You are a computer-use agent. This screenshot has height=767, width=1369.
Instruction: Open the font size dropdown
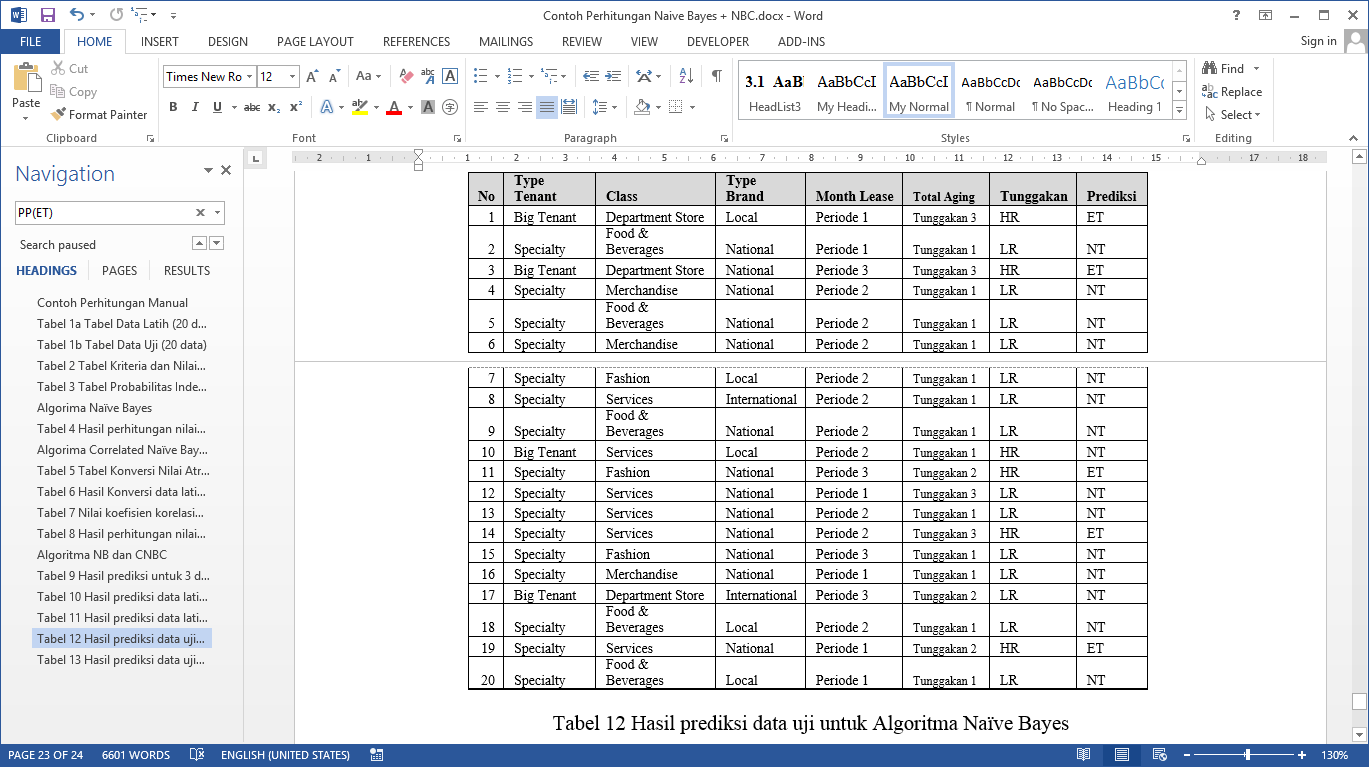click(292, 77)
